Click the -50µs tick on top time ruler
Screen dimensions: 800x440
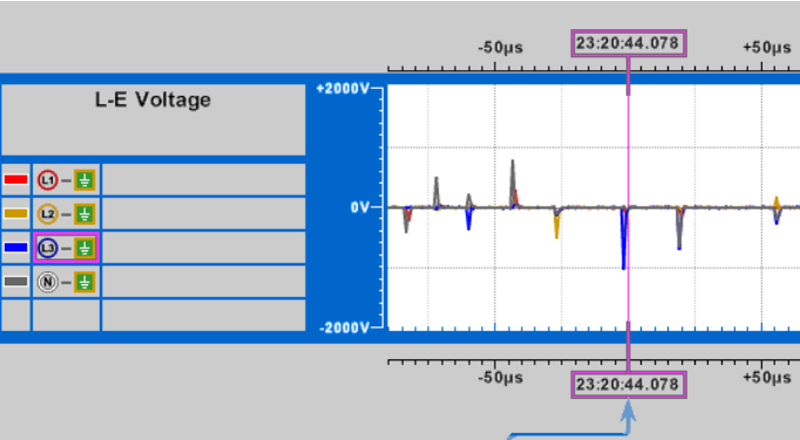click(x=495, y=66)
